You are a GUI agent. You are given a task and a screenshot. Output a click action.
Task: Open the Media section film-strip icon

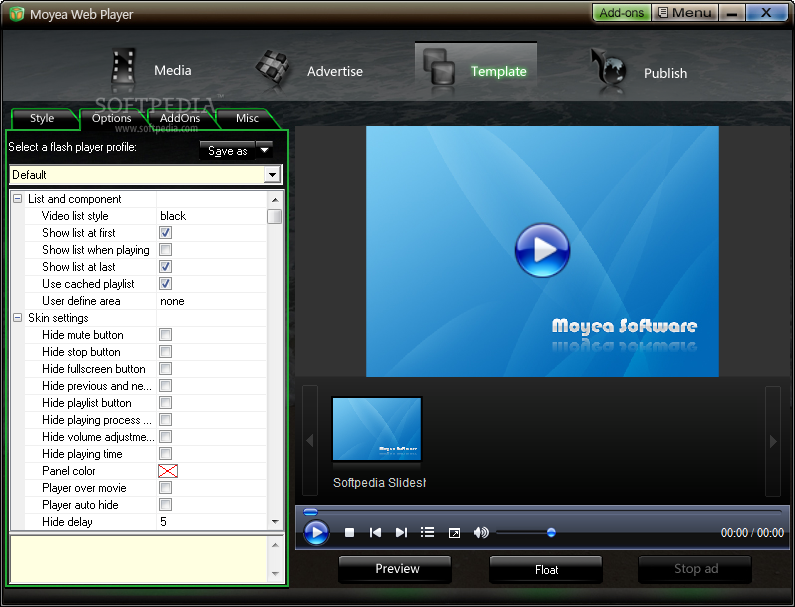[x=123, y=66]
